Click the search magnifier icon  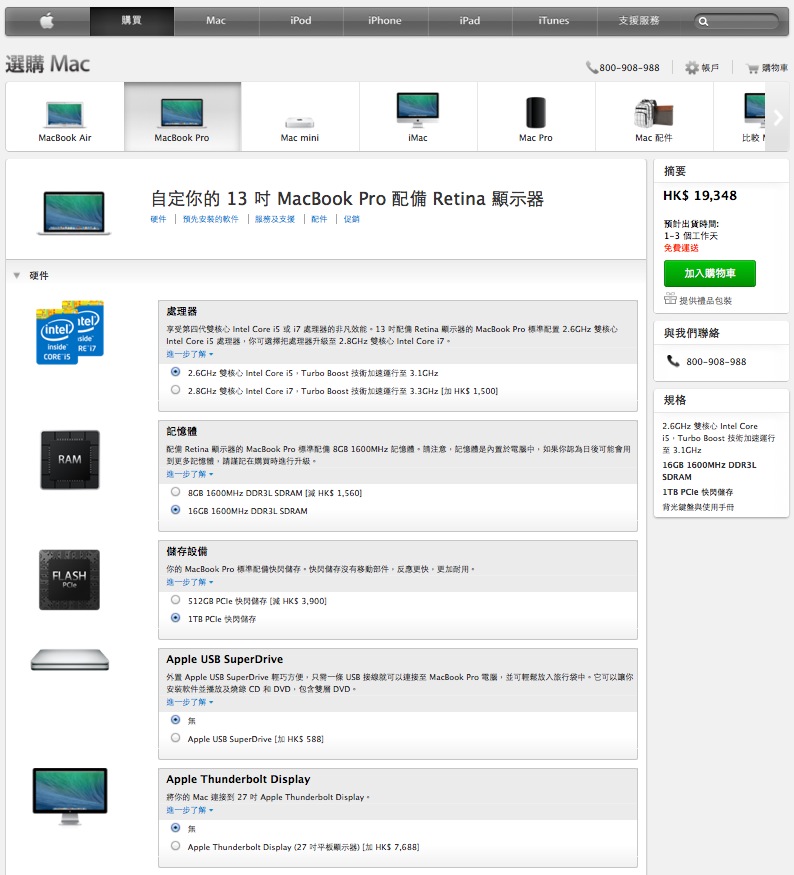pyautogui.click(x=703, y=22)
